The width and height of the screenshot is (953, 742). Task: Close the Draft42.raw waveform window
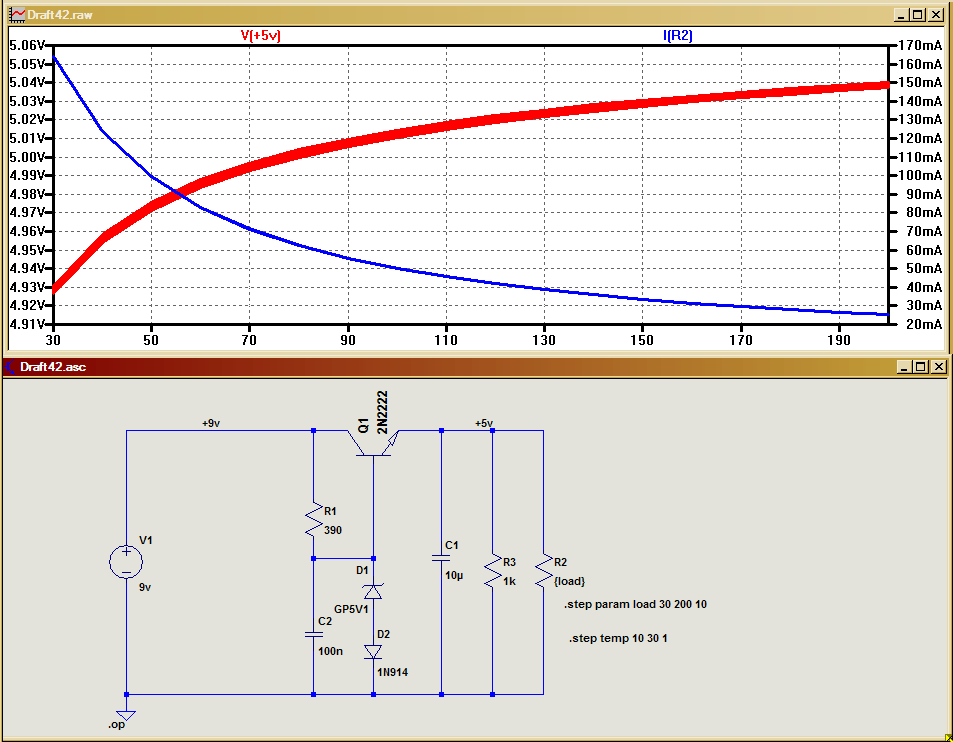coord(936,15)
